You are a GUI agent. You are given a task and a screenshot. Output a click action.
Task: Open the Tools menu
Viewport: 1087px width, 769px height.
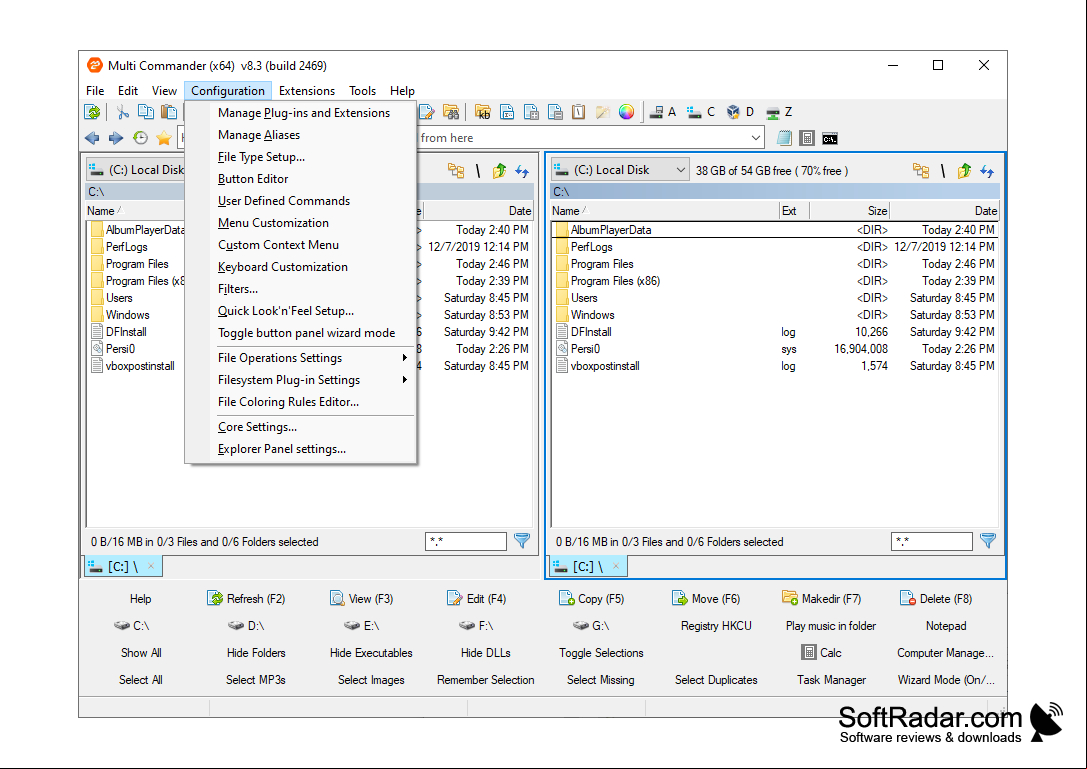(363, 91)
